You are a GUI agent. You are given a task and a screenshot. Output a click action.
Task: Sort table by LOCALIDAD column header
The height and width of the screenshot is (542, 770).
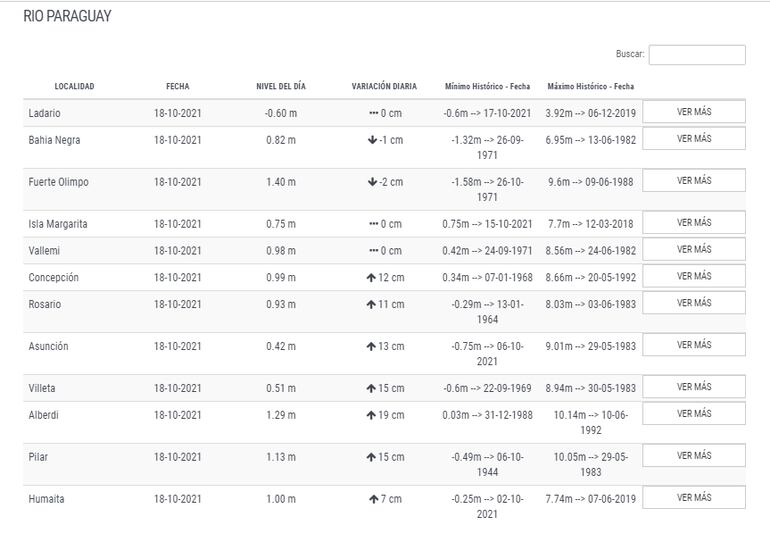[x=74, y=87]
